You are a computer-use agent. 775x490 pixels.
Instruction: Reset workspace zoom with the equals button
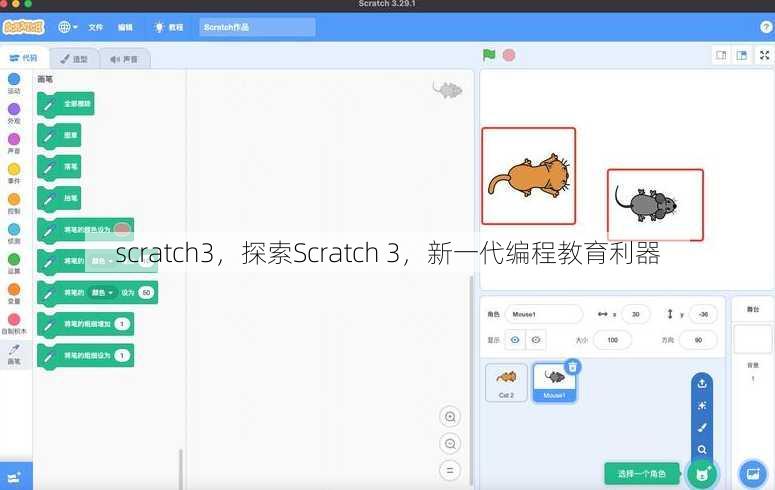tap(450, 470)
